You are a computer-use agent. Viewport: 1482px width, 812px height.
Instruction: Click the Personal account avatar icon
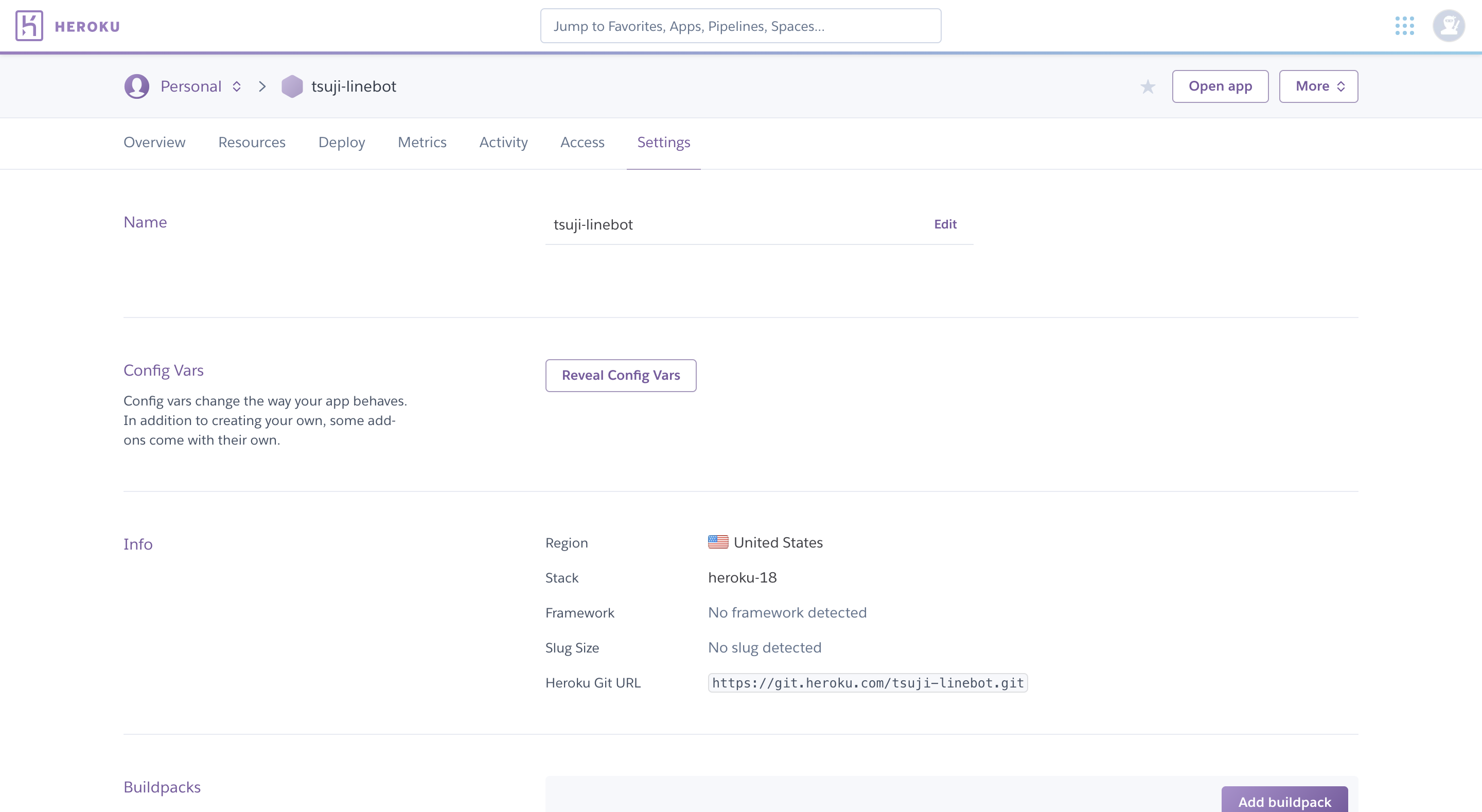[137, 86]
